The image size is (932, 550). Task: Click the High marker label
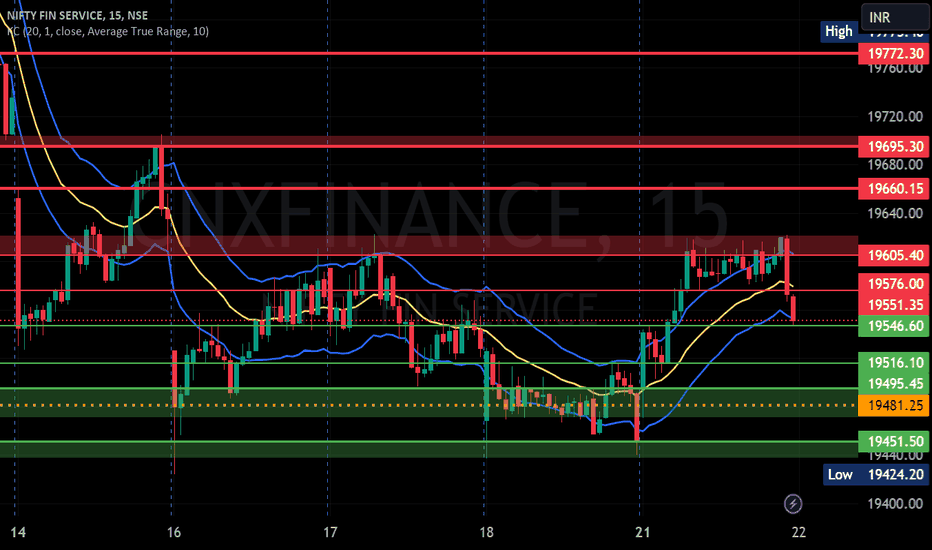coord(839,31)
